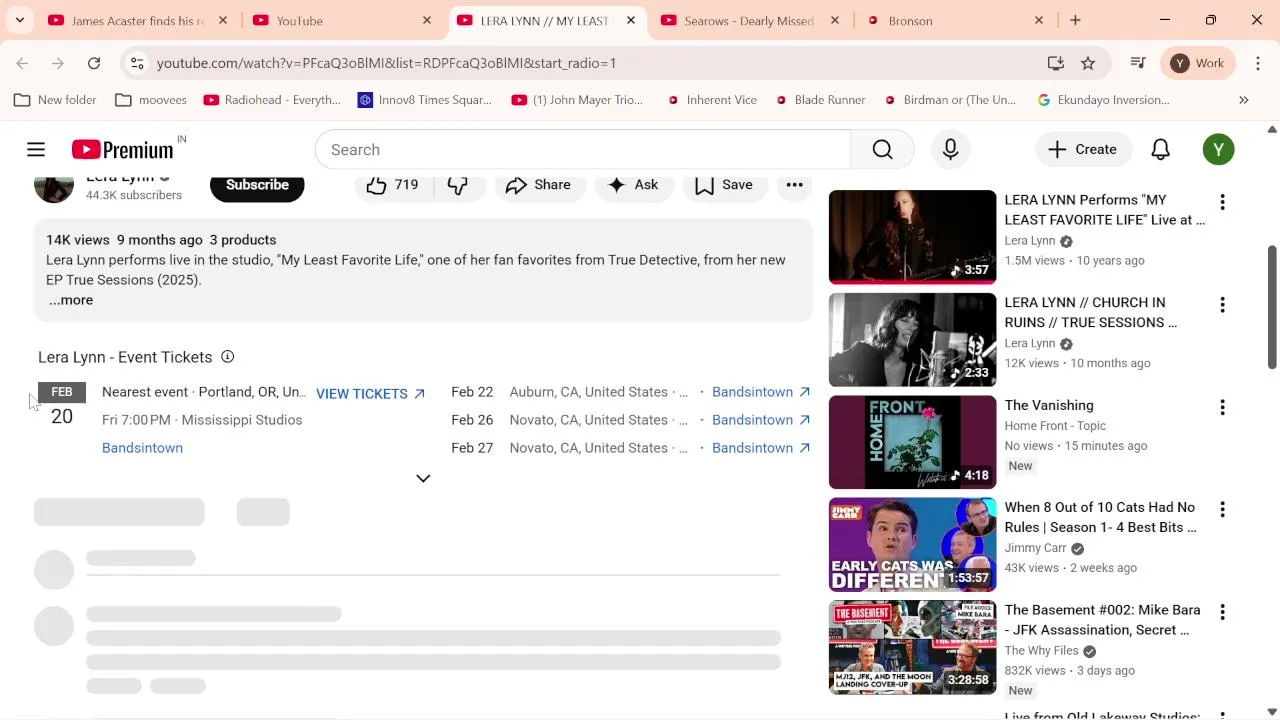
Task: Click the browser address bar URL
Action: (386, 63)
